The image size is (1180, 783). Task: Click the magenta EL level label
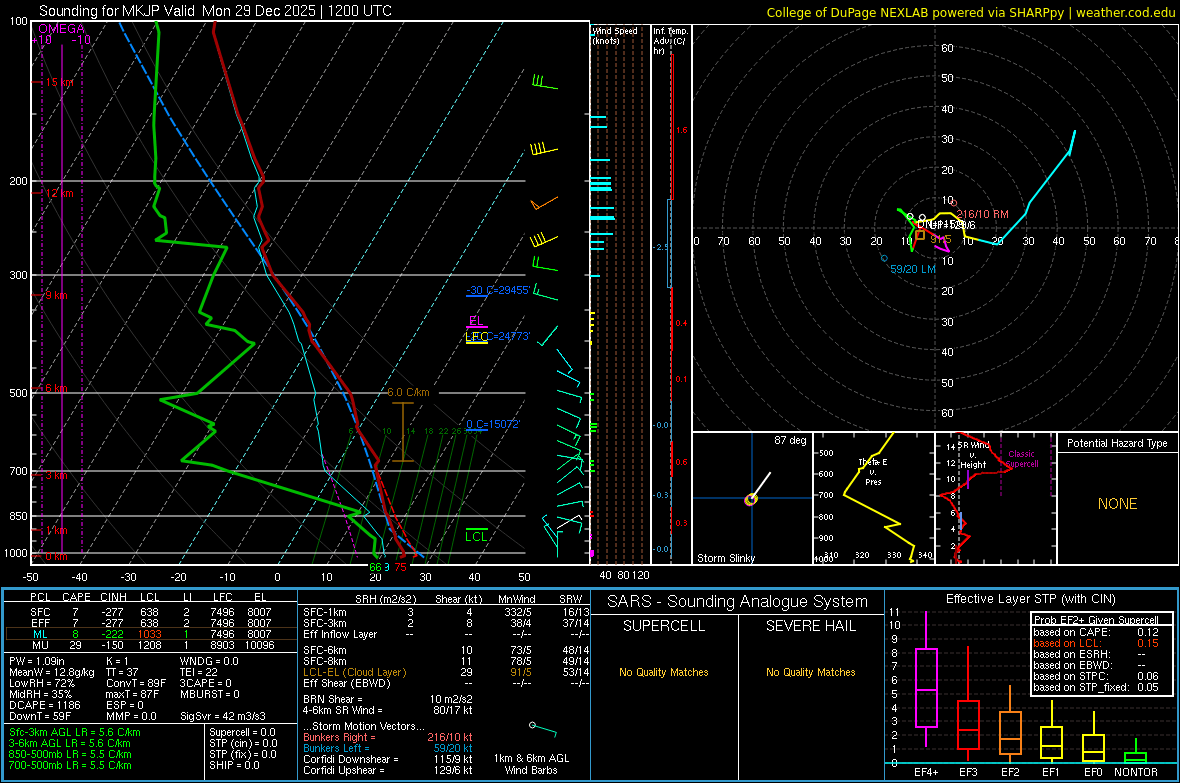pos(476,321)
